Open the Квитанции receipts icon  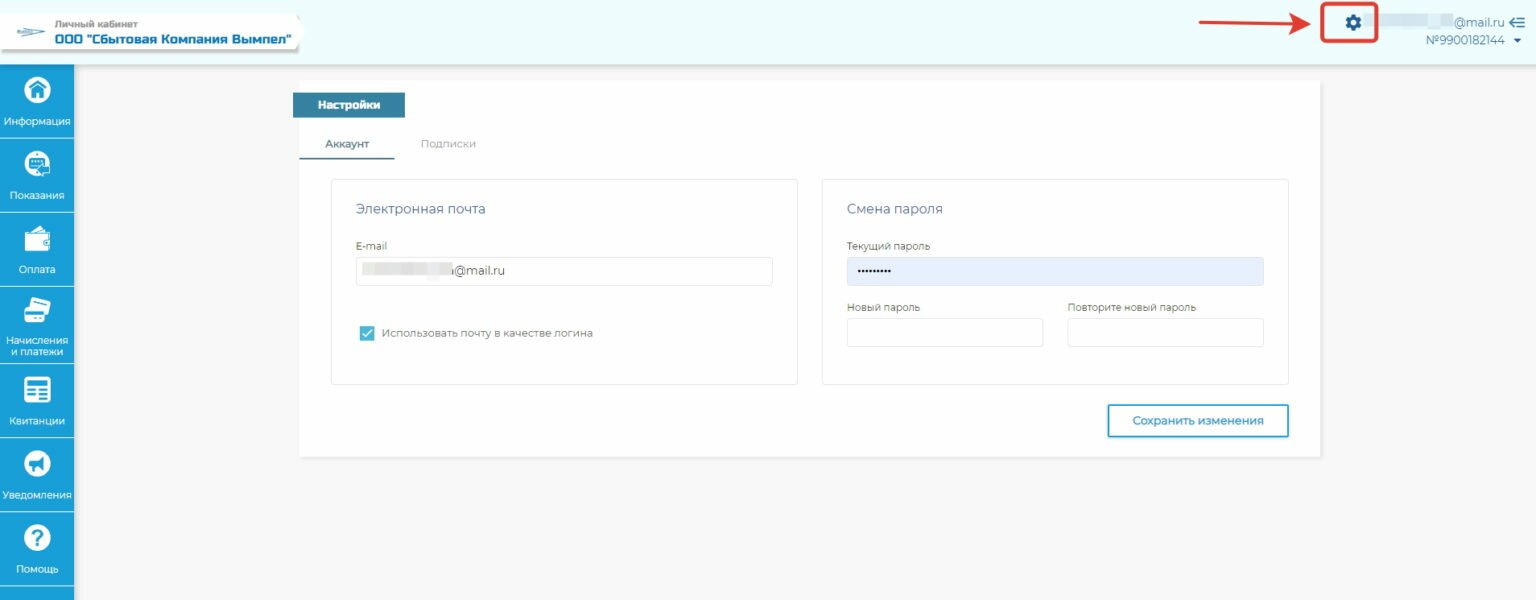[x=37, y=391]
